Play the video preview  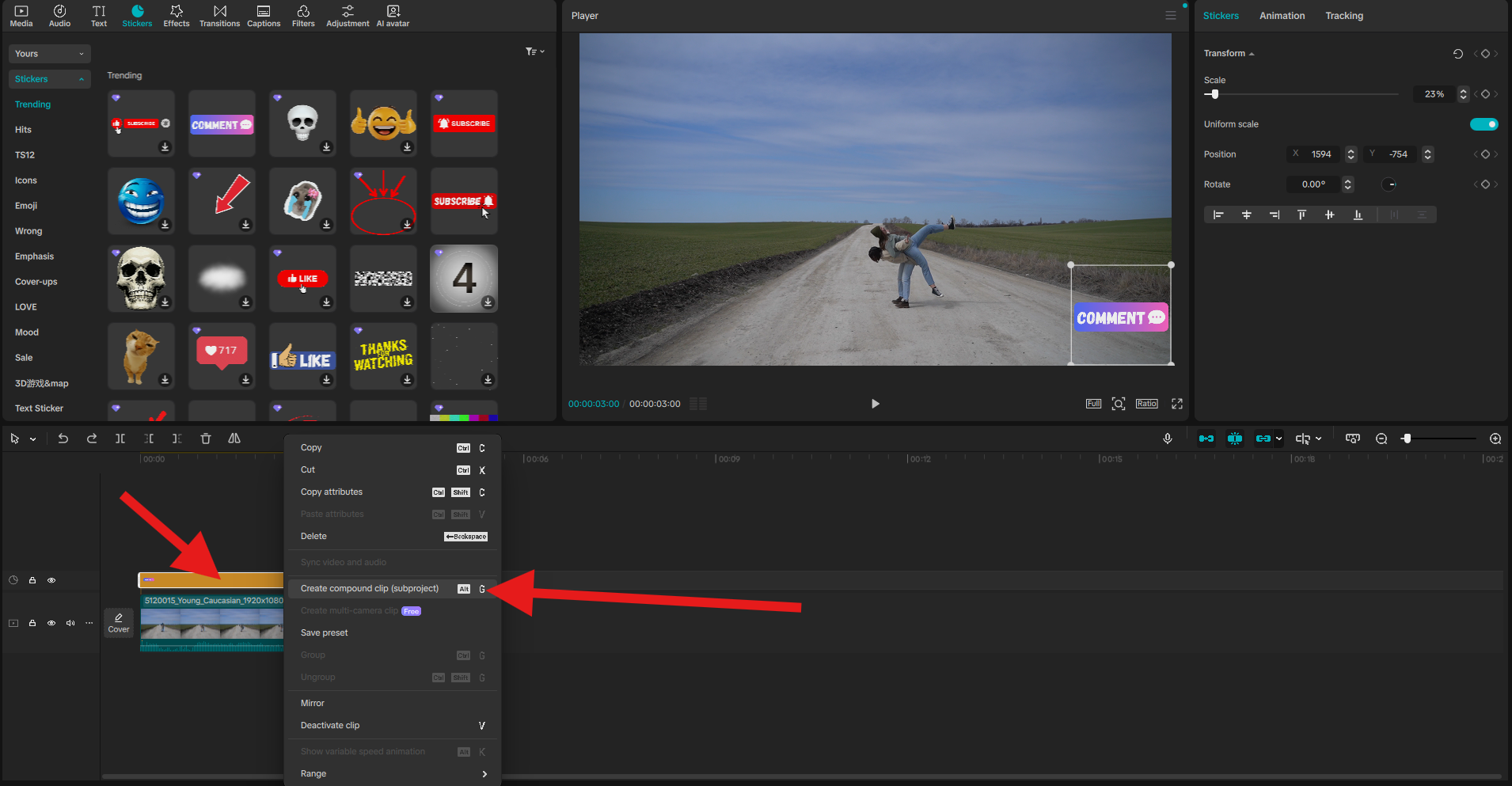875,404
